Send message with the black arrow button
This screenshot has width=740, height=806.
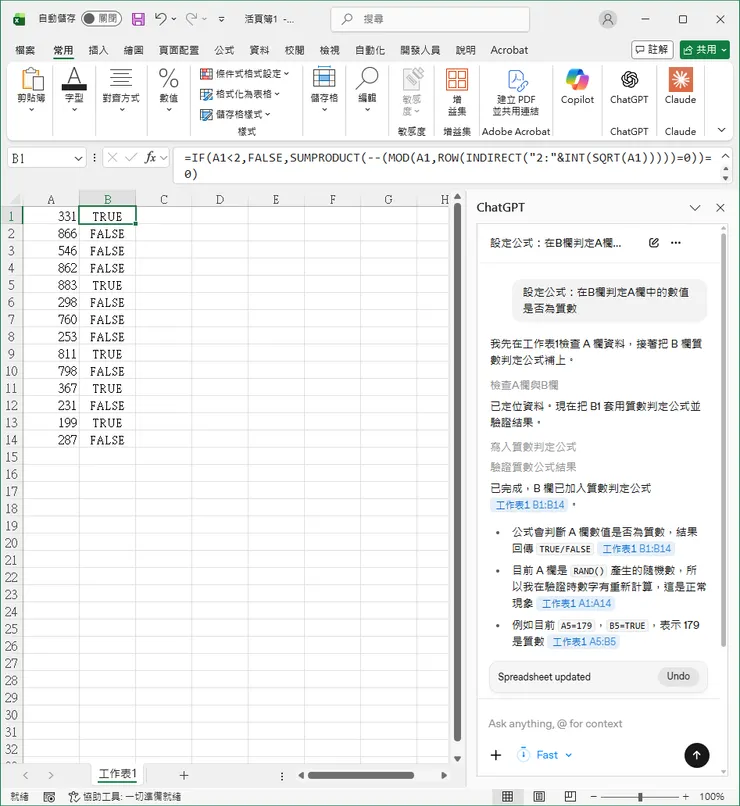pos(697,755)
